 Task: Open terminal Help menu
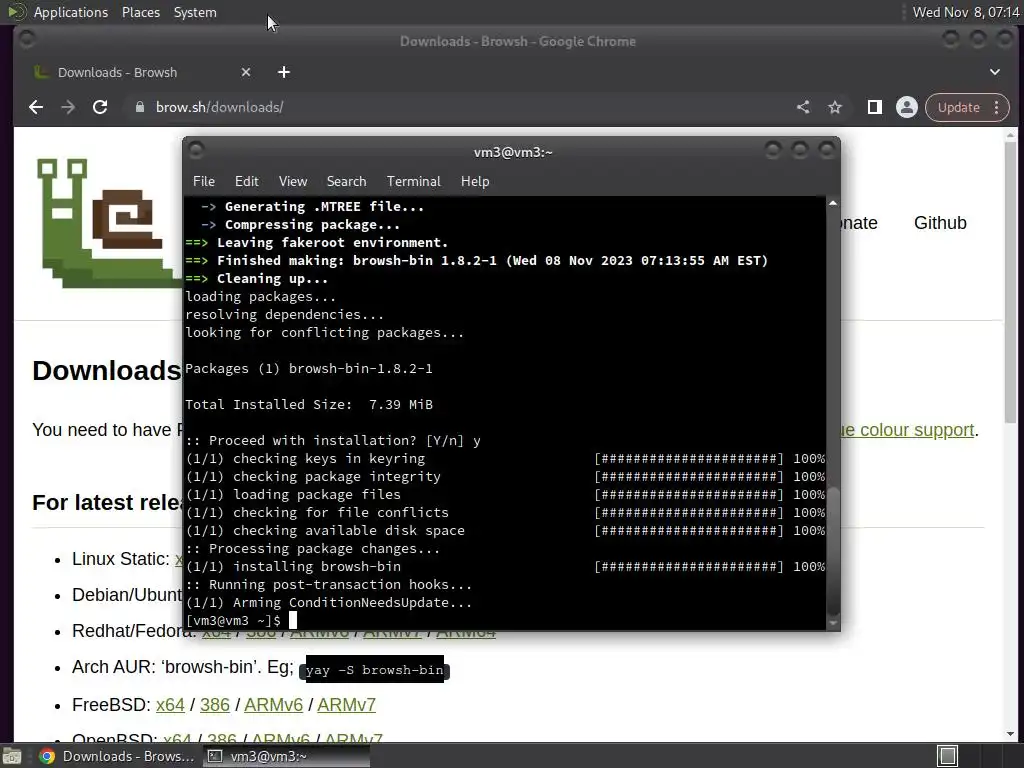point(475,181)
